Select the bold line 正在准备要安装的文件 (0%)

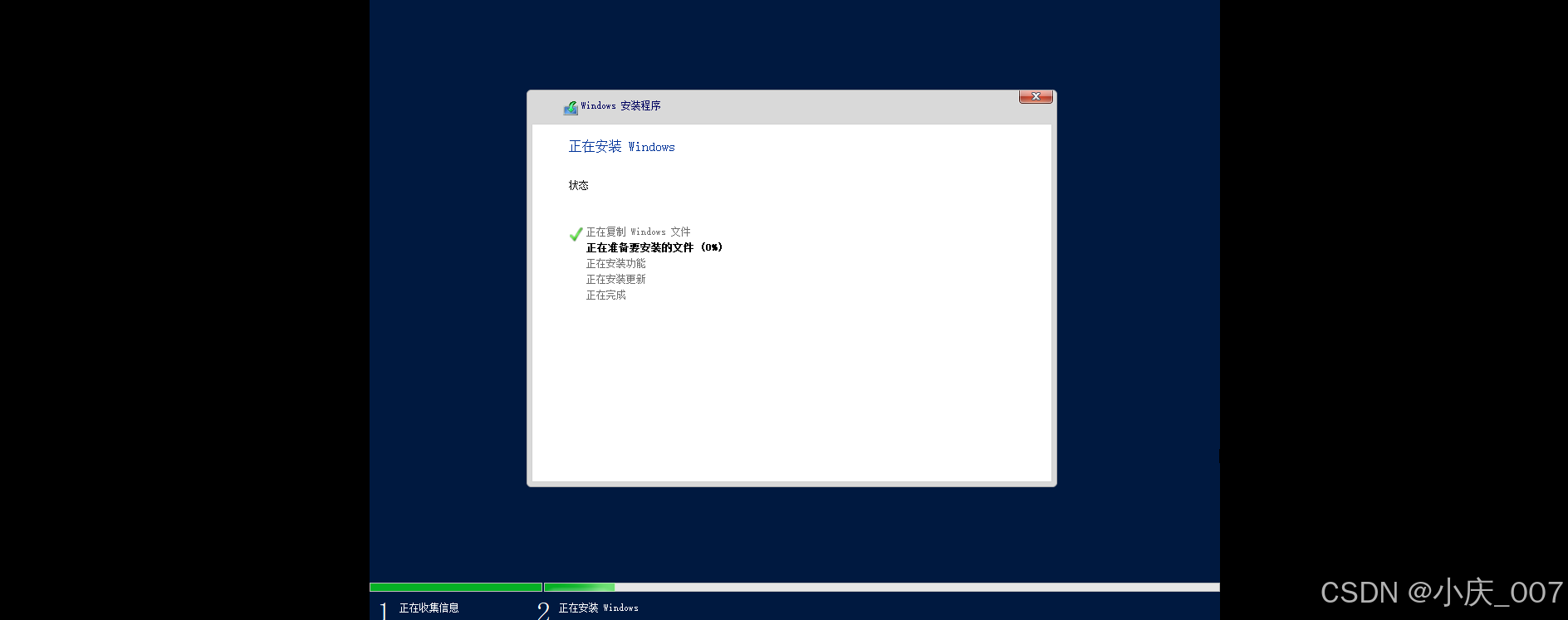point(654,247)
